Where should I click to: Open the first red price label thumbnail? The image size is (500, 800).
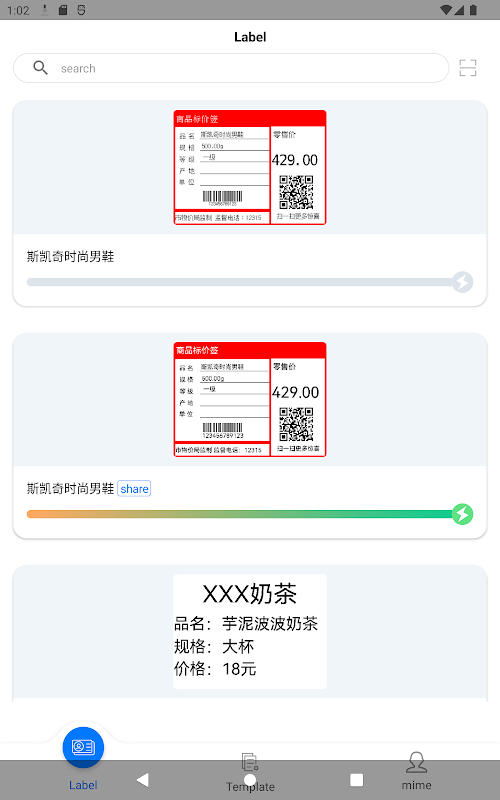coord(250,167)
